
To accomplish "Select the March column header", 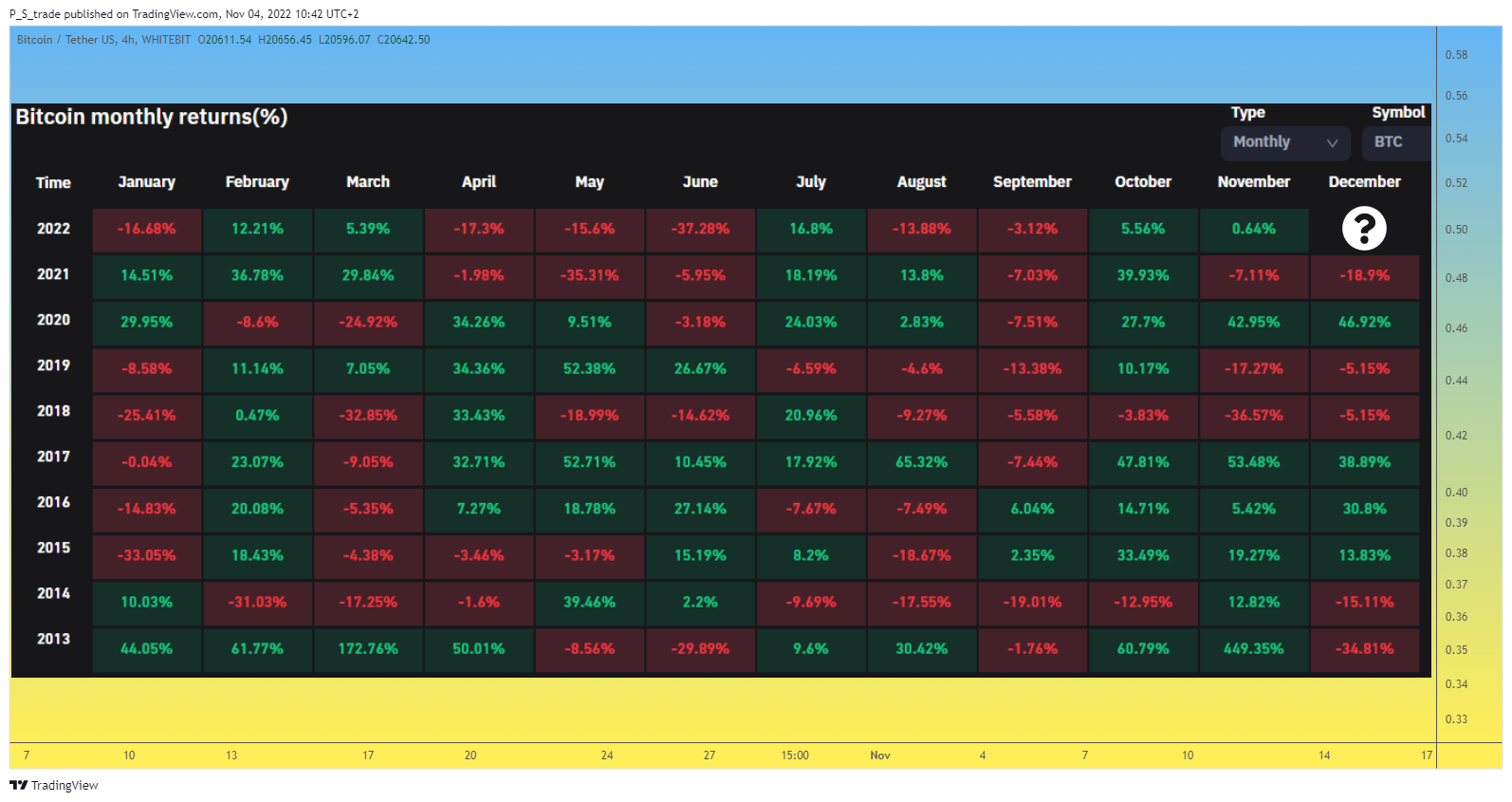I will (368, 182).
